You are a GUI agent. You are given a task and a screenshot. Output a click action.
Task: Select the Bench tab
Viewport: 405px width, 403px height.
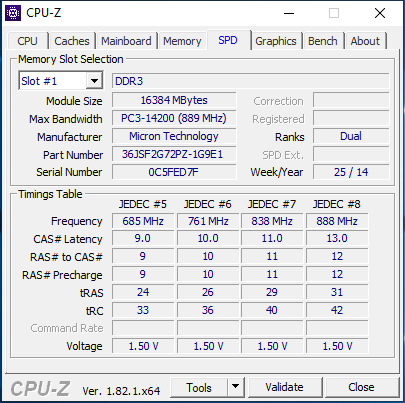(323, 41)
